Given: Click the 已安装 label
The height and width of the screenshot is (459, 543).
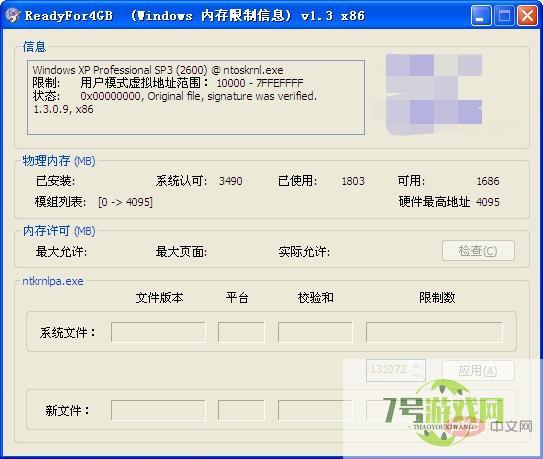Looking at the screenshot, I should 55,181.
